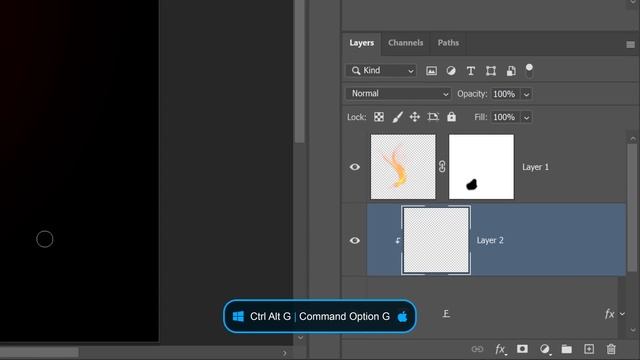This screenshot has width=640, height=360.
Task: Click Layers panel vertical scrollbar
Action: click(x=633, y=207)
